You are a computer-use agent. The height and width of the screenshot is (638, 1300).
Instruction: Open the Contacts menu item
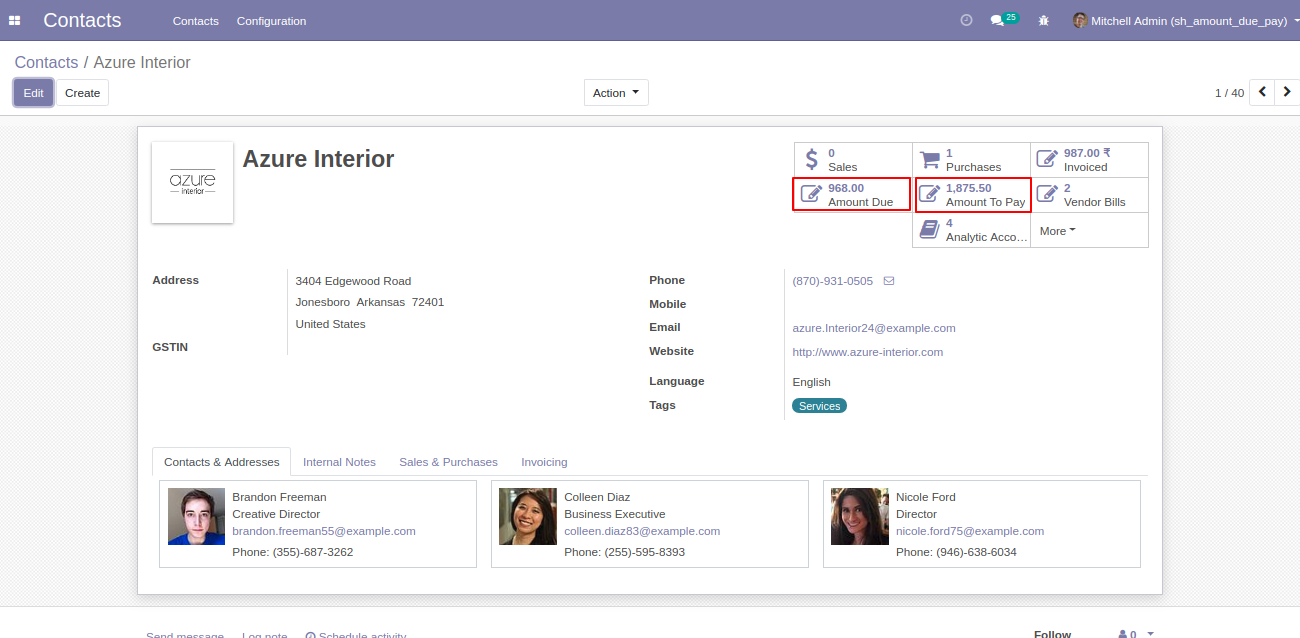[195, 21]
